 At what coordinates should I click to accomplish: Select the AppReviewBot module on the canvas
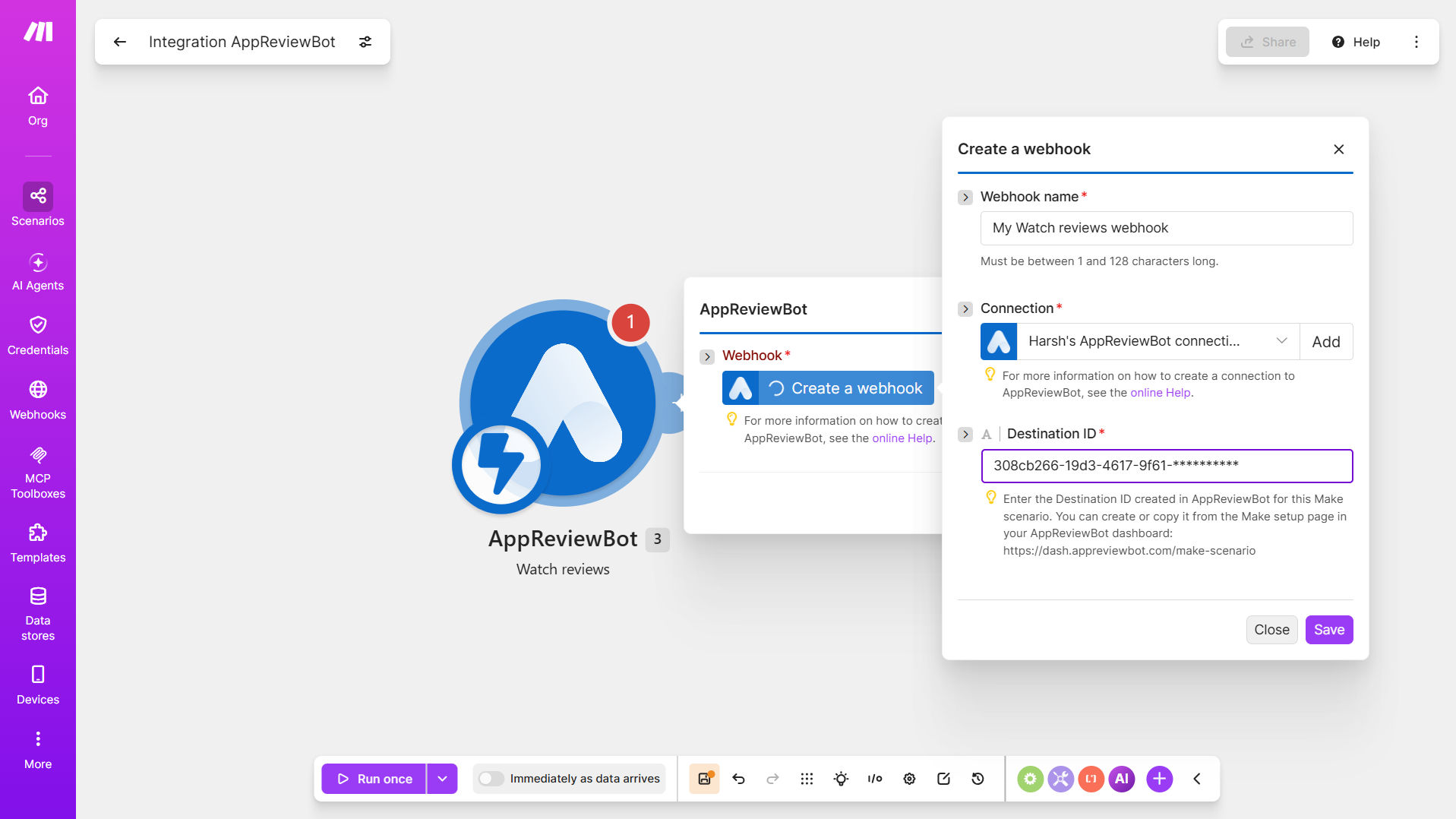point(563,403)
